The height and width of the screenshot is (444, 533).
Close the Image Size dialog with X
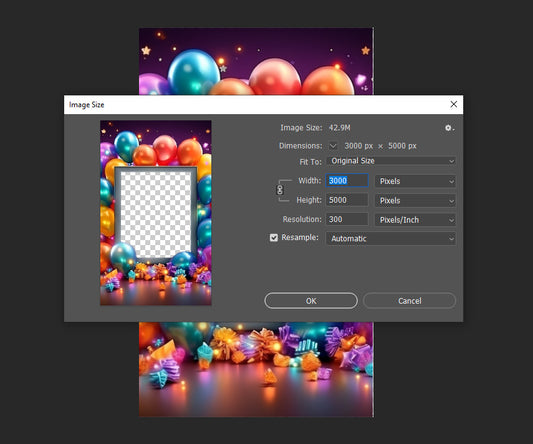click(x=453, y=104)
